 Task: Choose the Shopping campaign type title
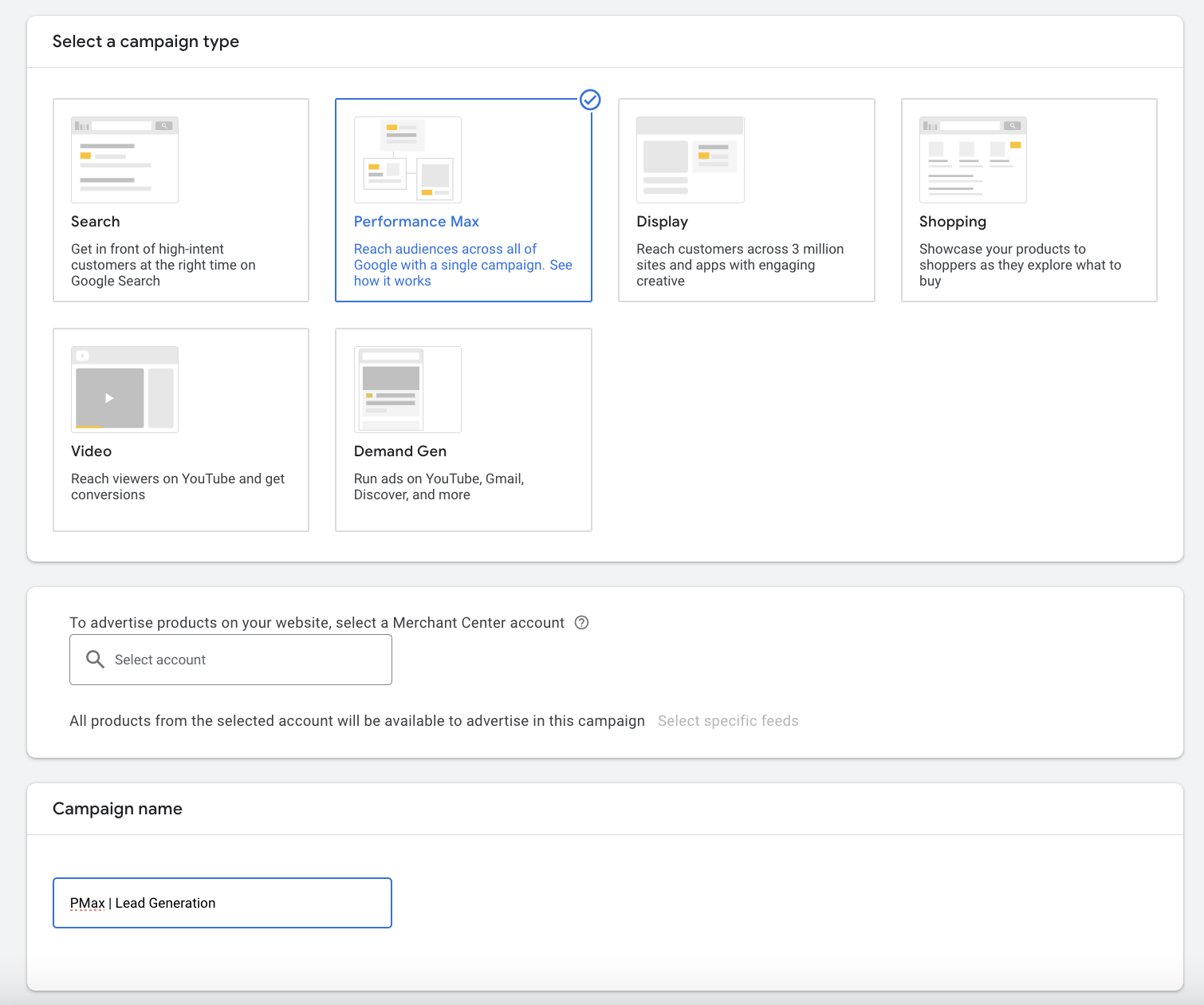[952, 222]
